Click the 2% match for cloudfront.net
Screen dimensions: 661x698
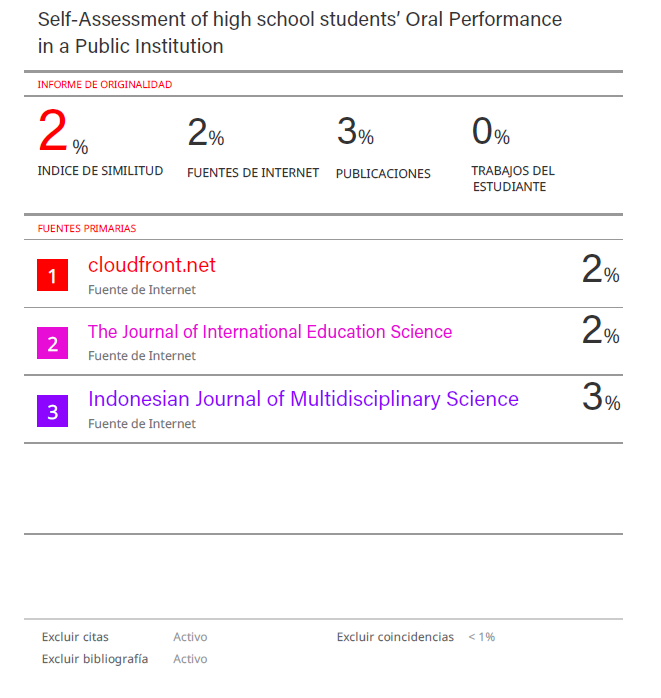(x=600, y=269)
